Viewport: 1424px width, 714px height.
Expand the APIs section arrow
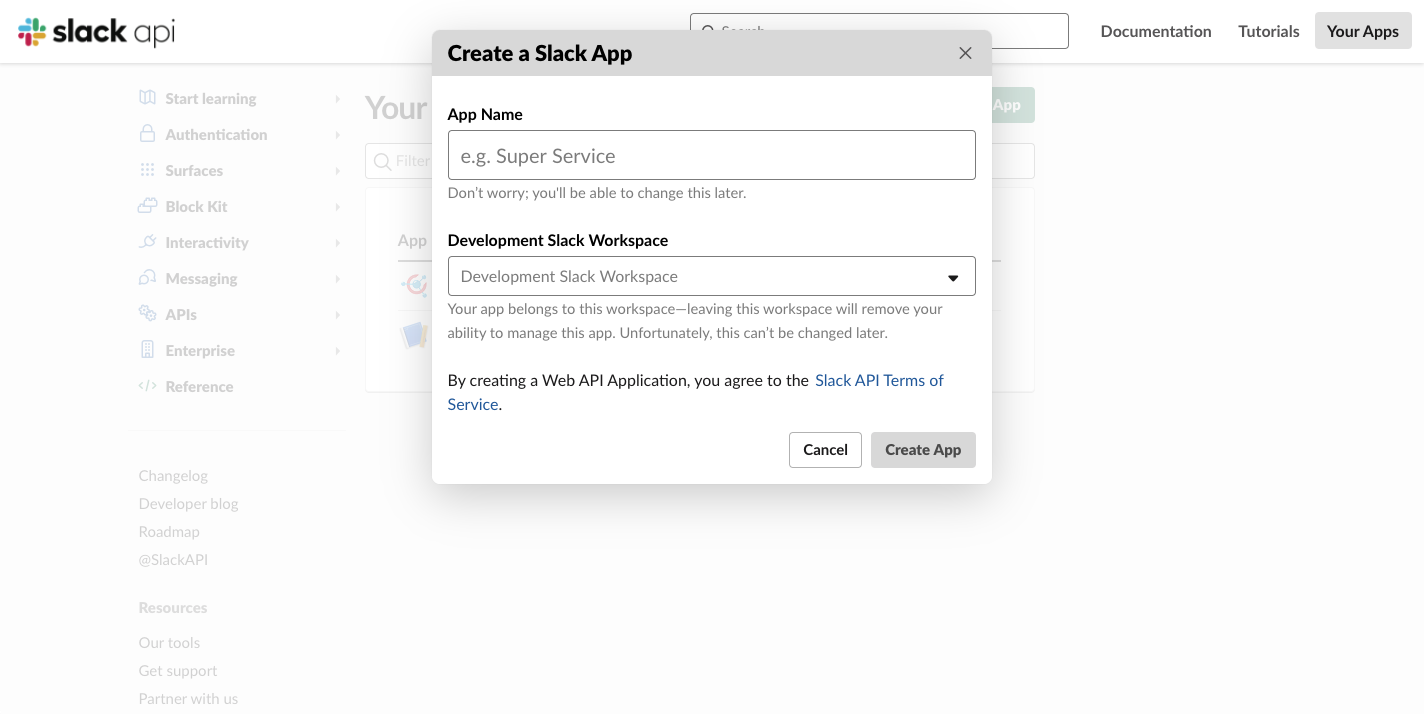(x=338, y=315)
